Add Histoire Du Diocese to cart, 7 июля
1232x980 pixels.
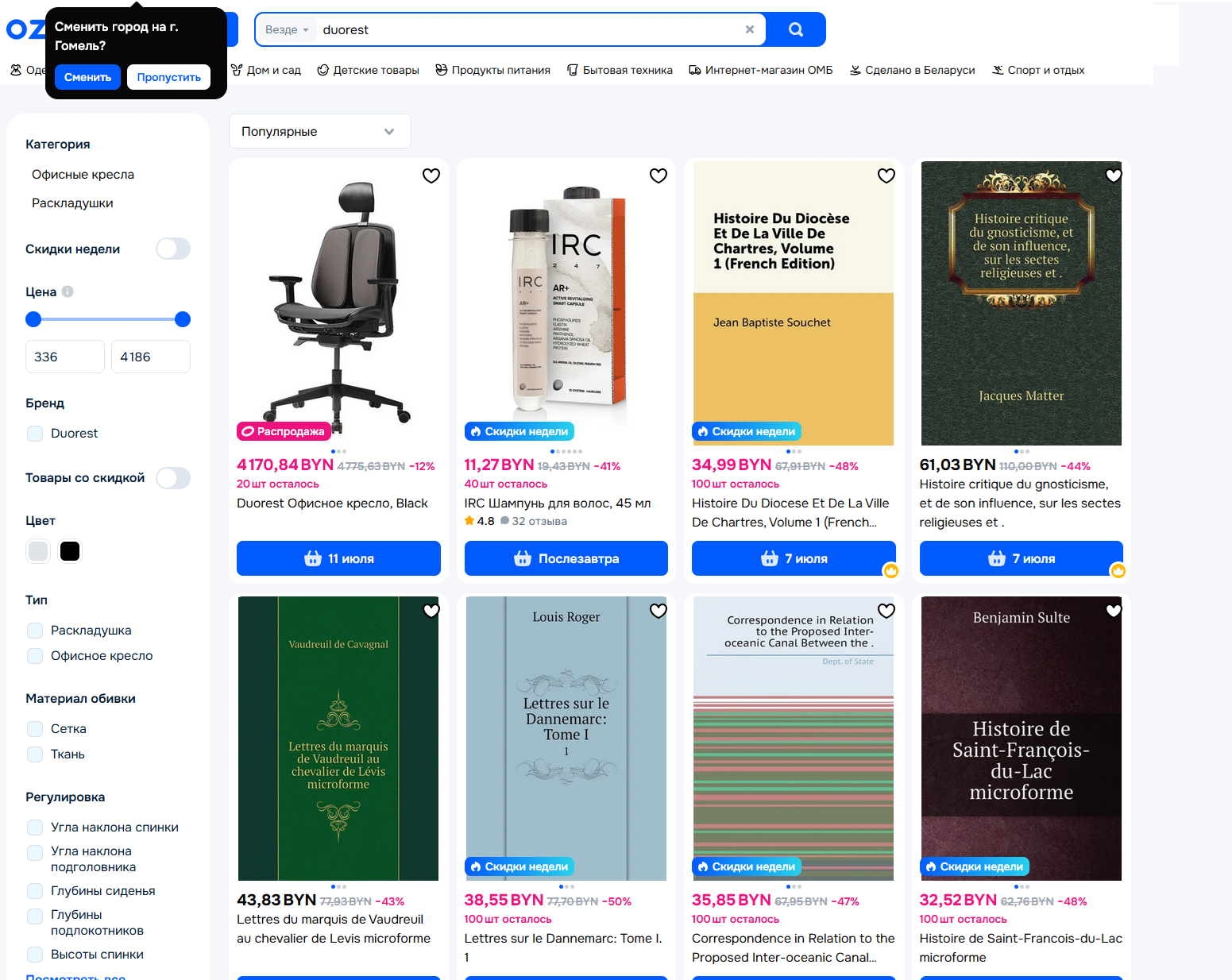tap(794, 558)
